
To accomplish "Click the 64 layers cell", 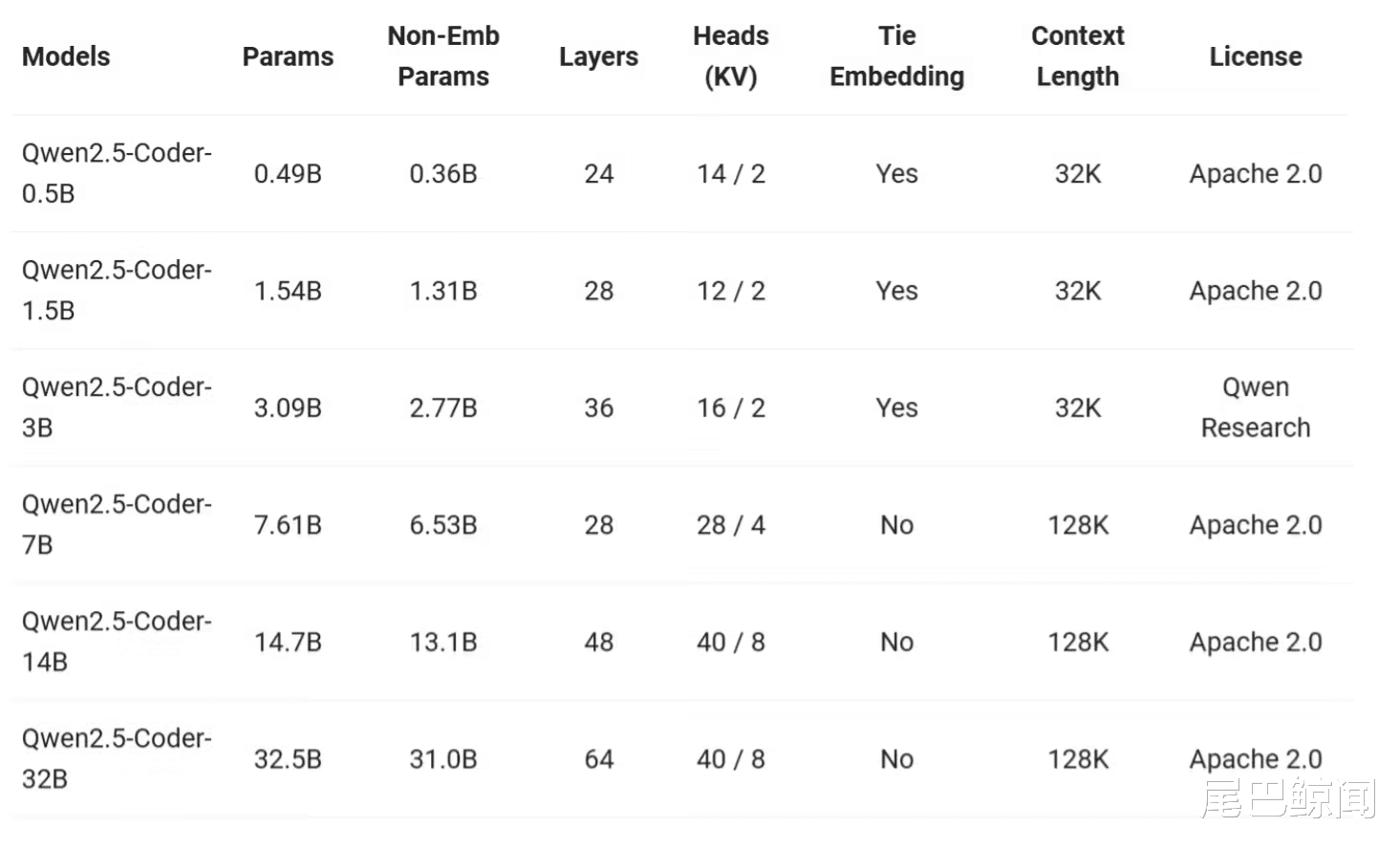I will click(x=598, y=759).
